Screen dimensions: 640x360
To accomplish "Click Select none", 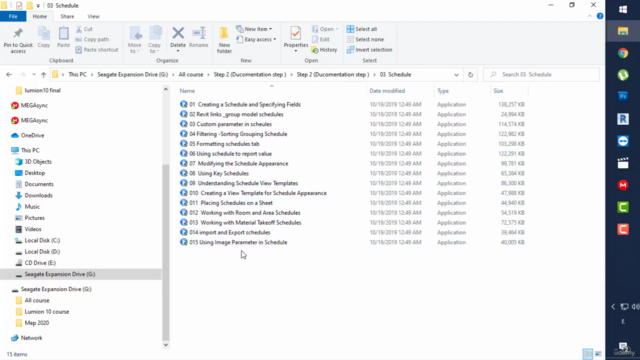I will point(365,39).
